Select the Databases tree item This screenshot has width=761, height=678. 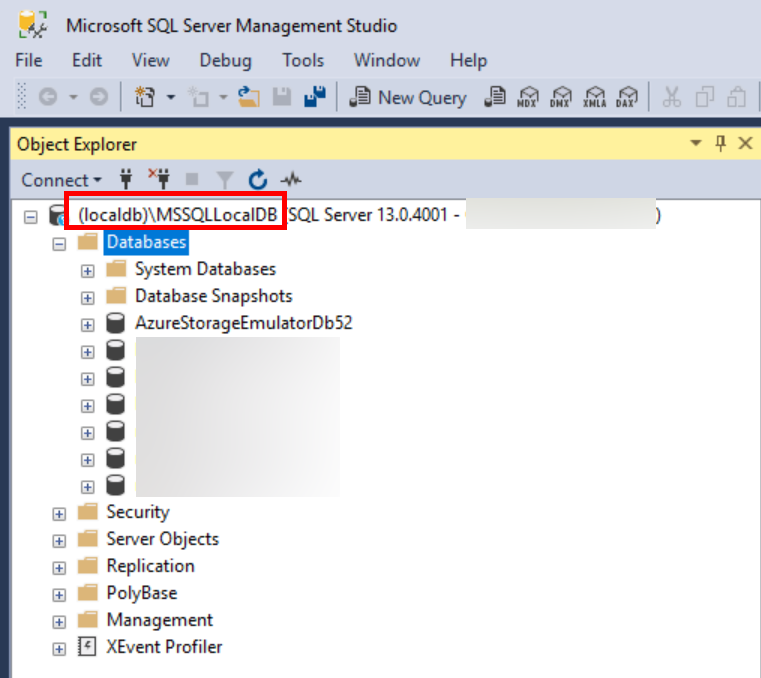(146, 242)
